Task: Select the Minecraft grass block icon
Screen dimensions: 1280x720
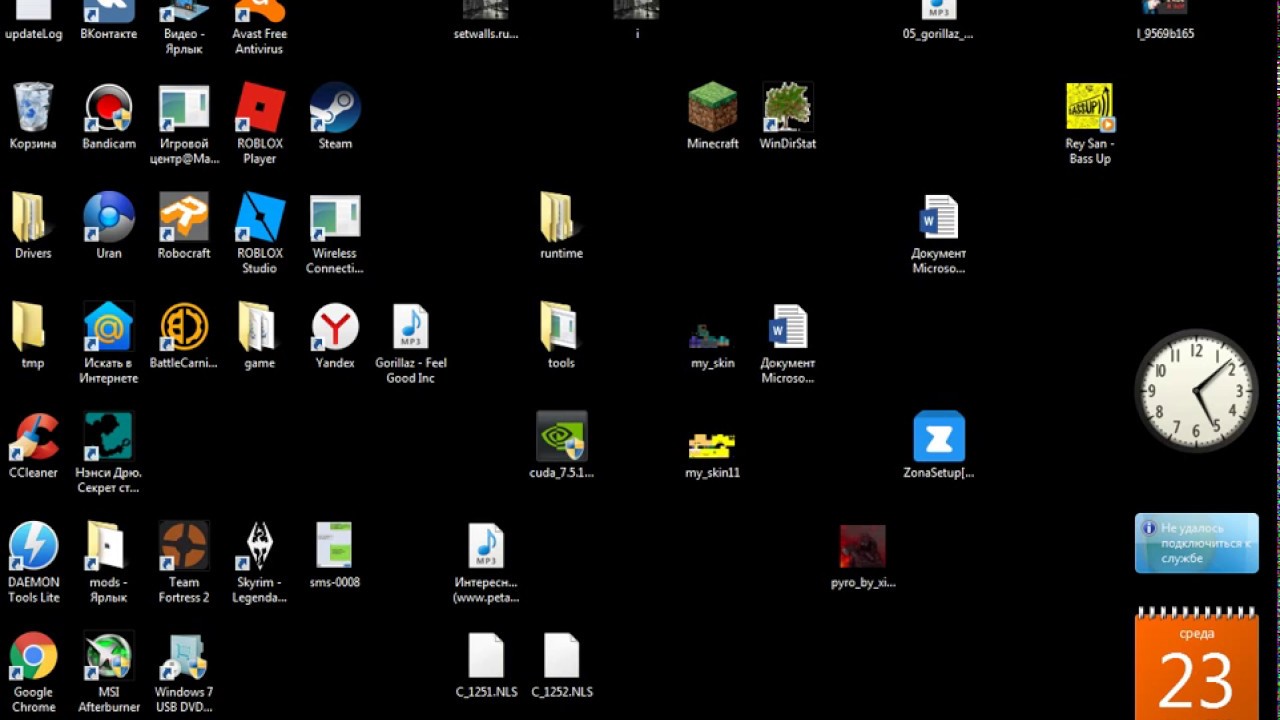Action: [713, 107]
